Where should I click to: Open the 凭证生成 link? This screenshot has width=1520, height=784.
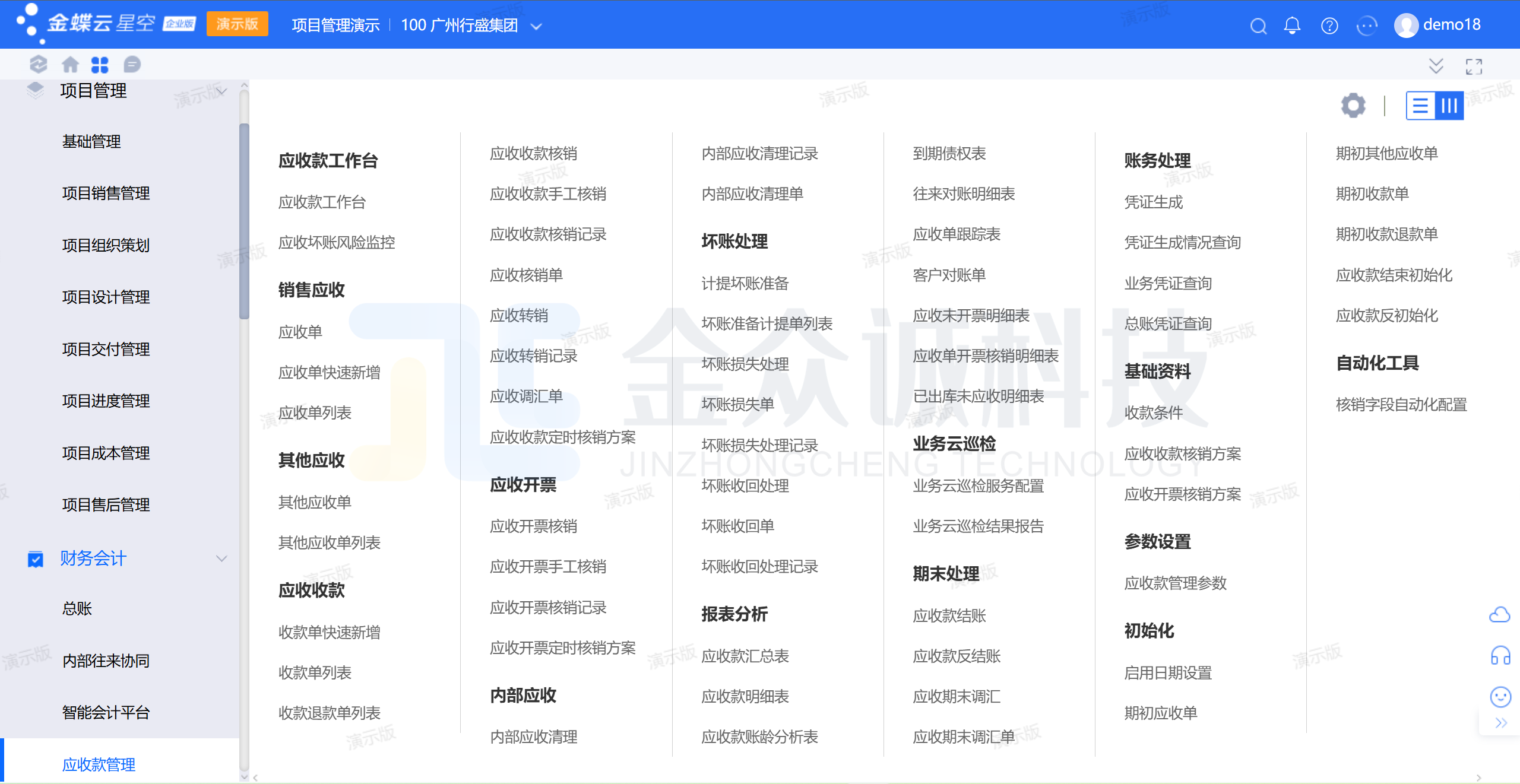coord(1153,202)
